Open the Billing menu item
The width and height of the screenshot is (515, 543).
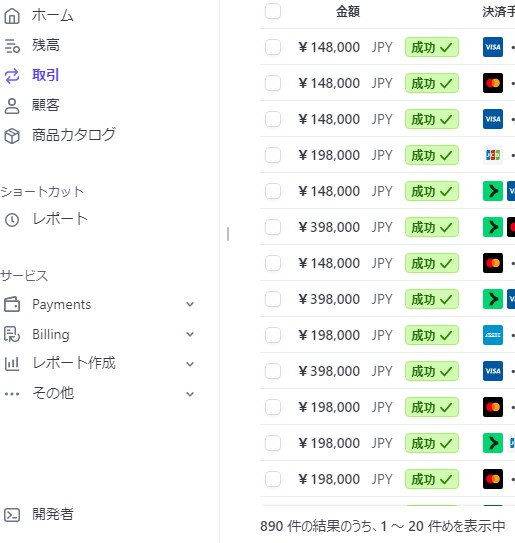click(x=51, y=334)
